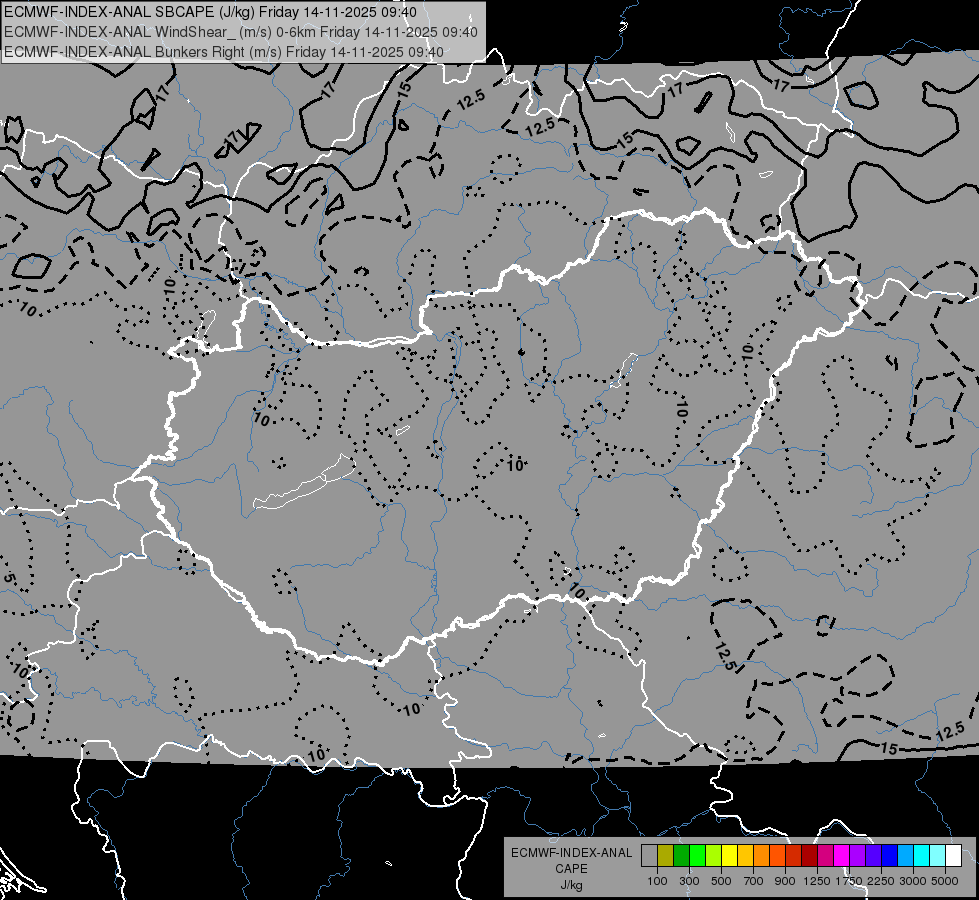Click the 900 legend tick label
The image size is (979, 900).
click(x=785, y=881)
